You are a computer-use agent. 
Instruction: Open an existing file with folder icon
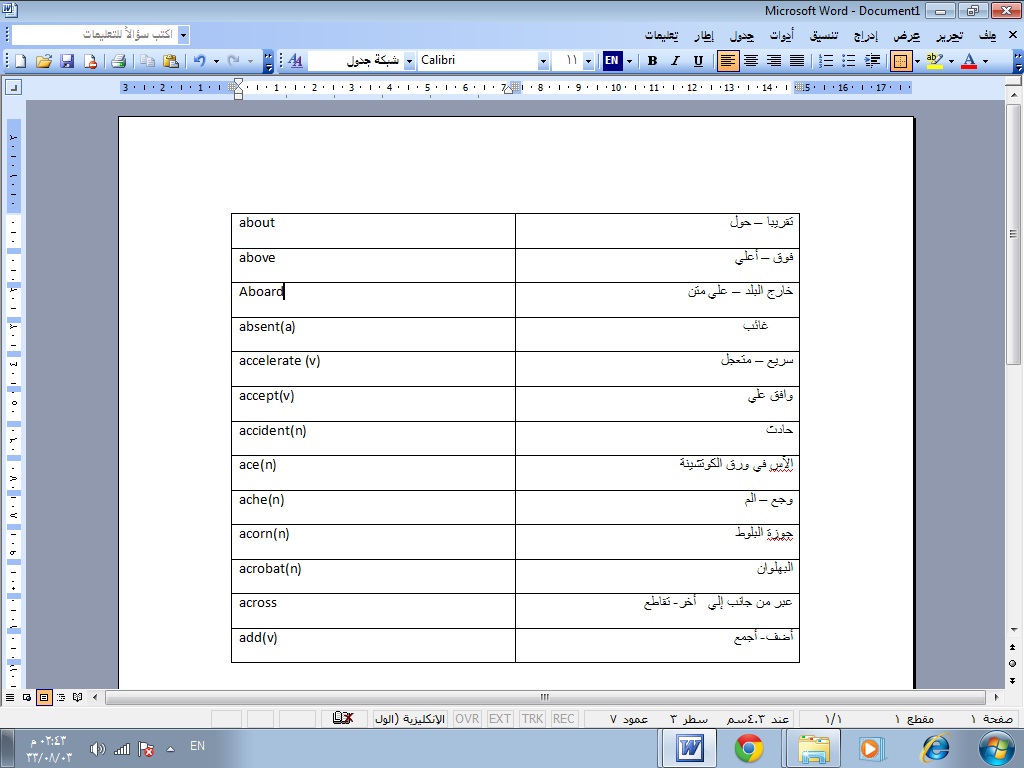[44, 61]
